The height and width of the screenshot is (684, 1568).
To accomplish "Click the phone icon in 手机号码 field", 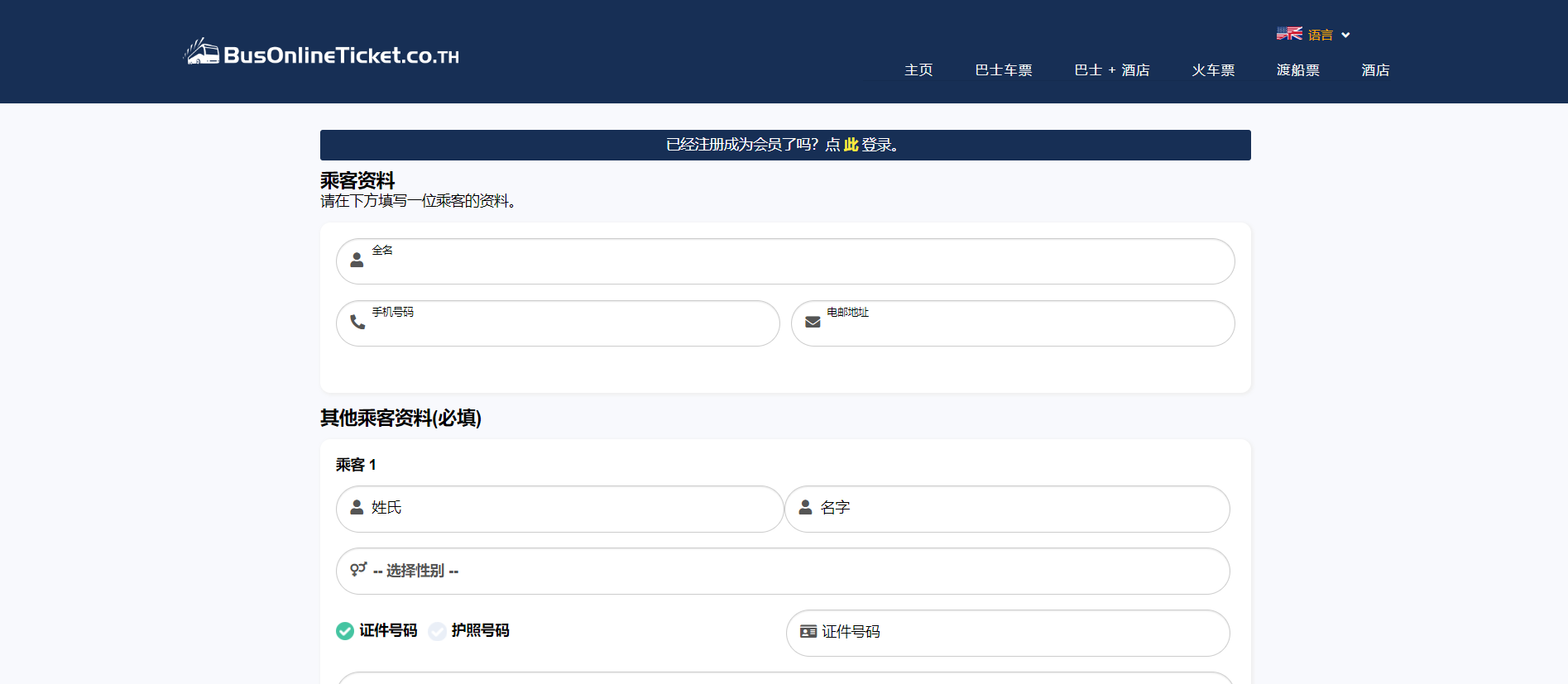I will point(357,322).
